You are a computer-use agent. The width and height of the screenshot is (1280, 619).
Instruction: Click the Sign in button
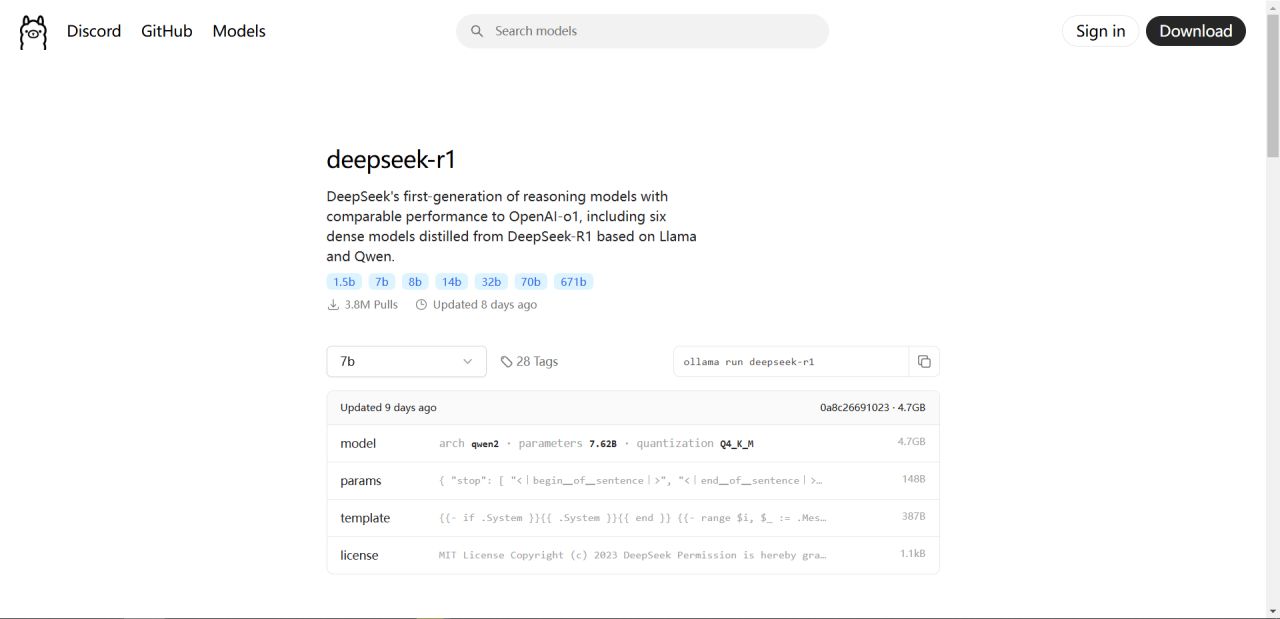[x=1100, y=31]
